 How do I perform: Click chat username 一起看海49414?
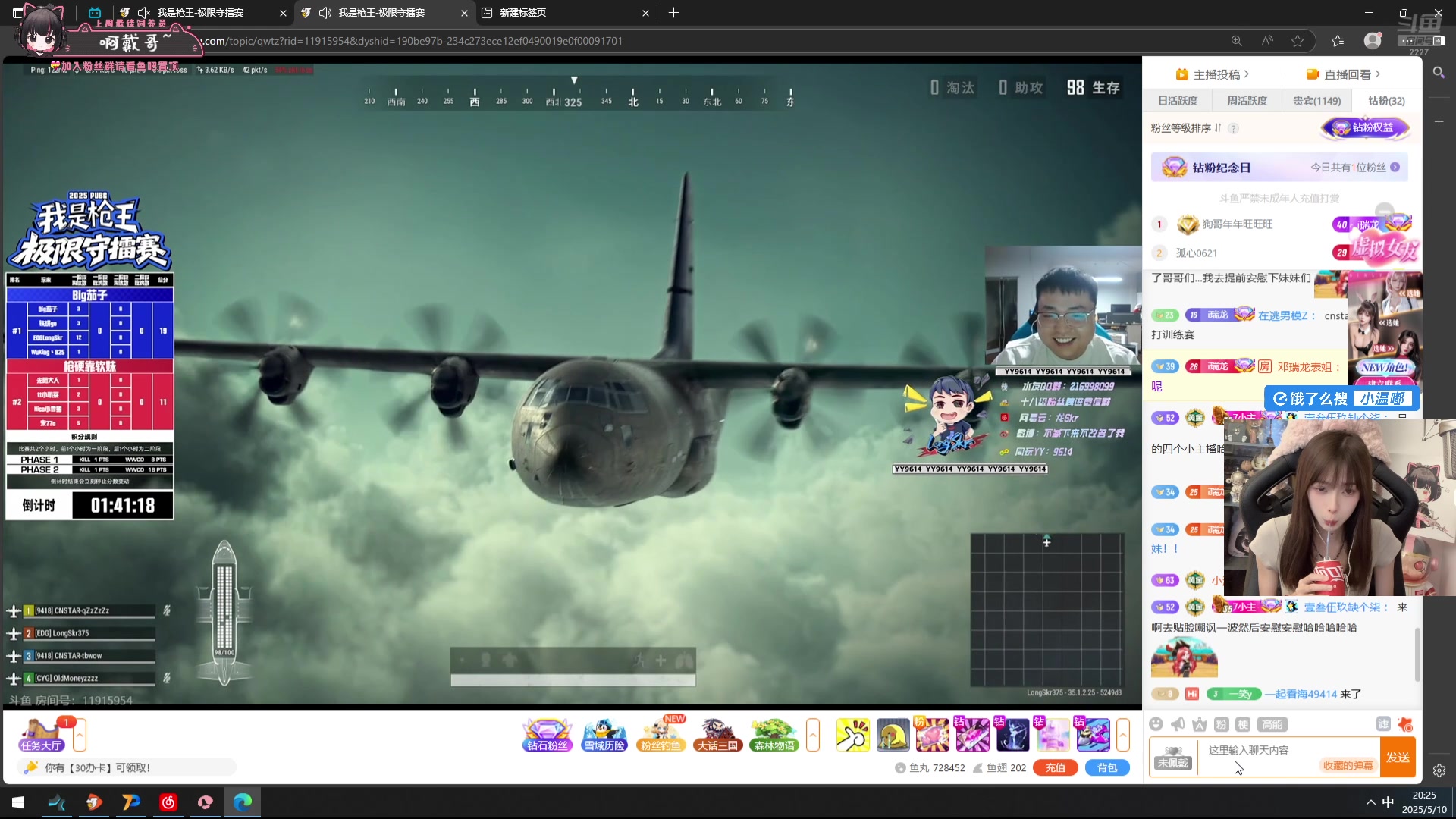coord(1300,694)
